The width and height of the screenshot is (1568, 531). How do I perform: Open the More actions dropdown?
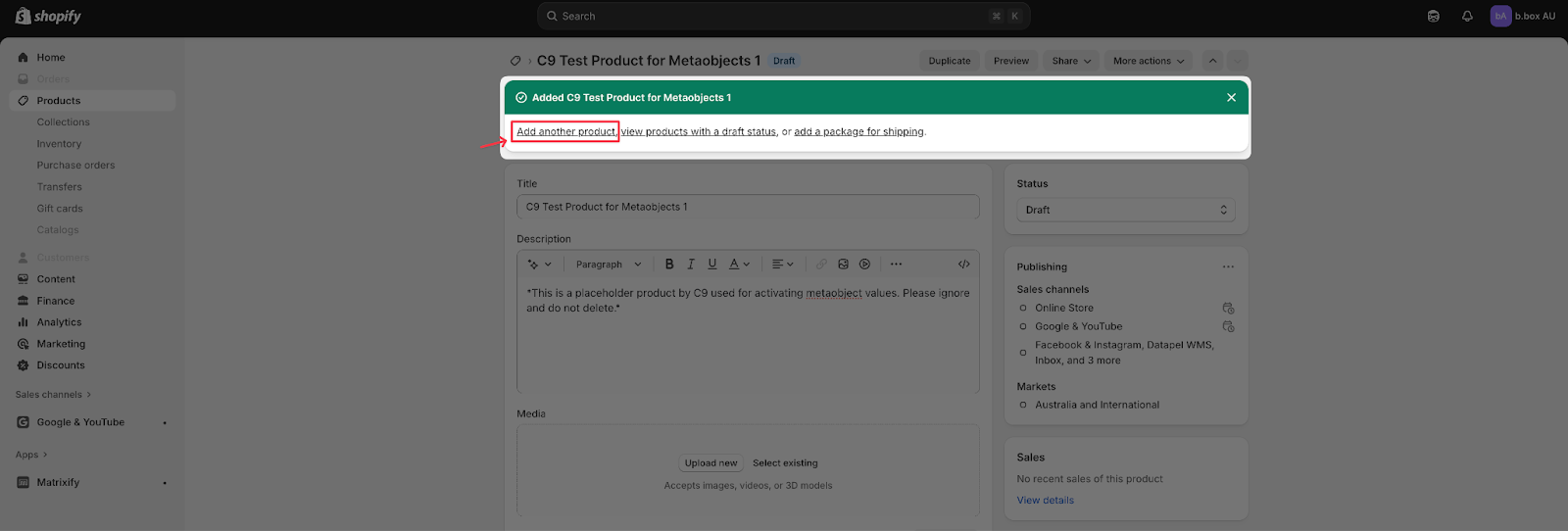1149,61
